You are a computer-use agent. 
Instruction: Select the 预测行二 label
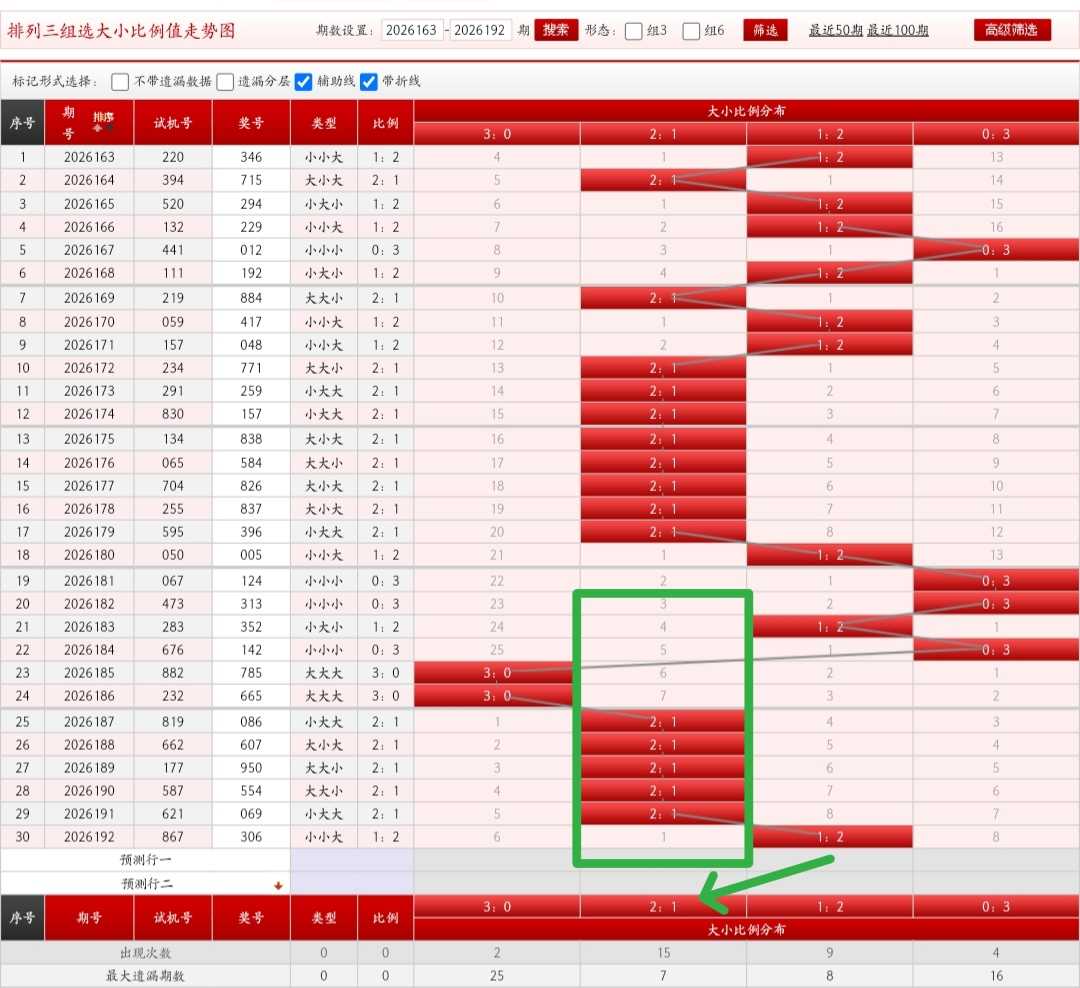click(x=147, y=884)
